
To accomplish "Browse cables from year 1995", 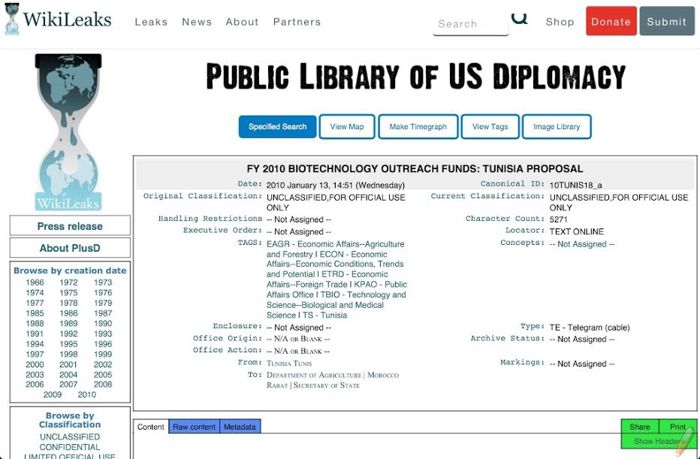I will pyautogui.click(x=68, y=344).
